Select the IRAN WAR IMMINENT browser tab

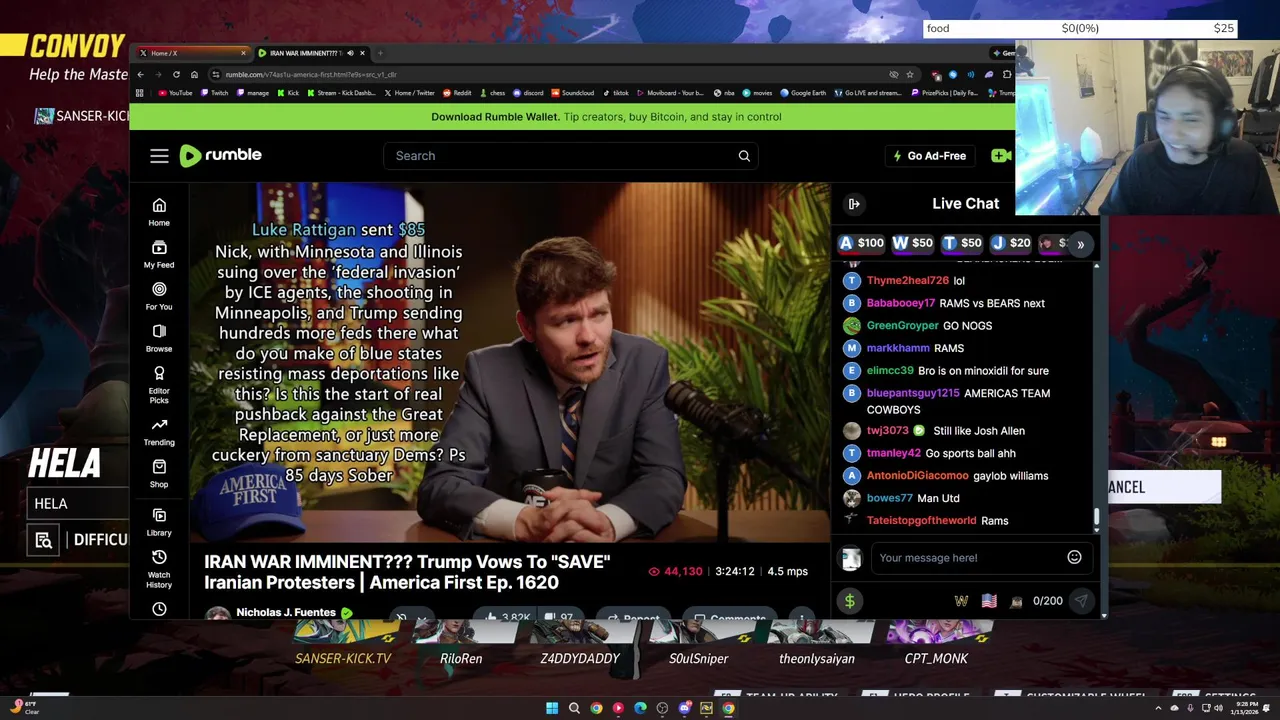[305, 53]
